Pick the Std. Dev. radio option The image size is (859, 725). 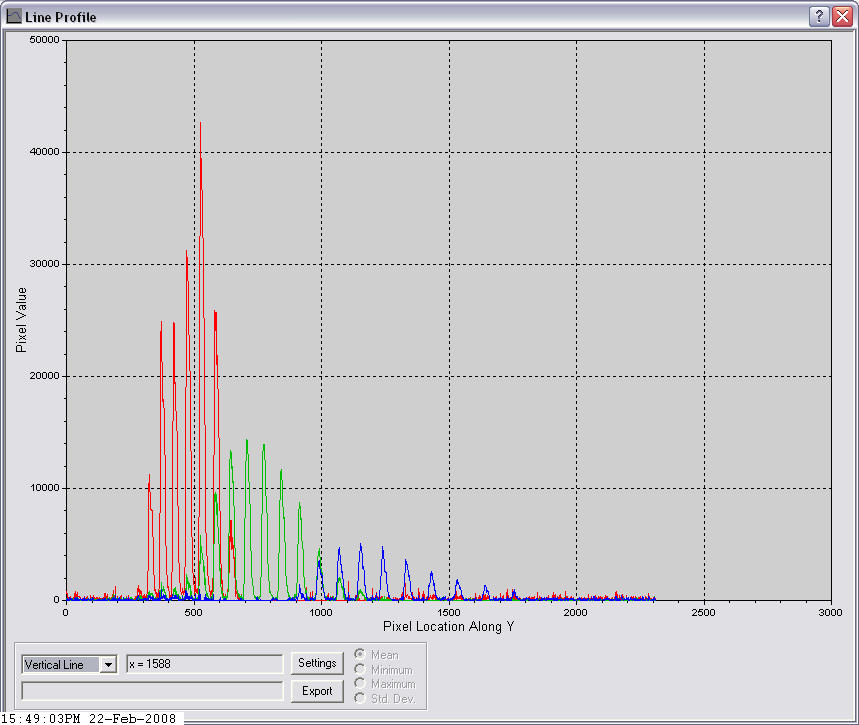[360, 698]
